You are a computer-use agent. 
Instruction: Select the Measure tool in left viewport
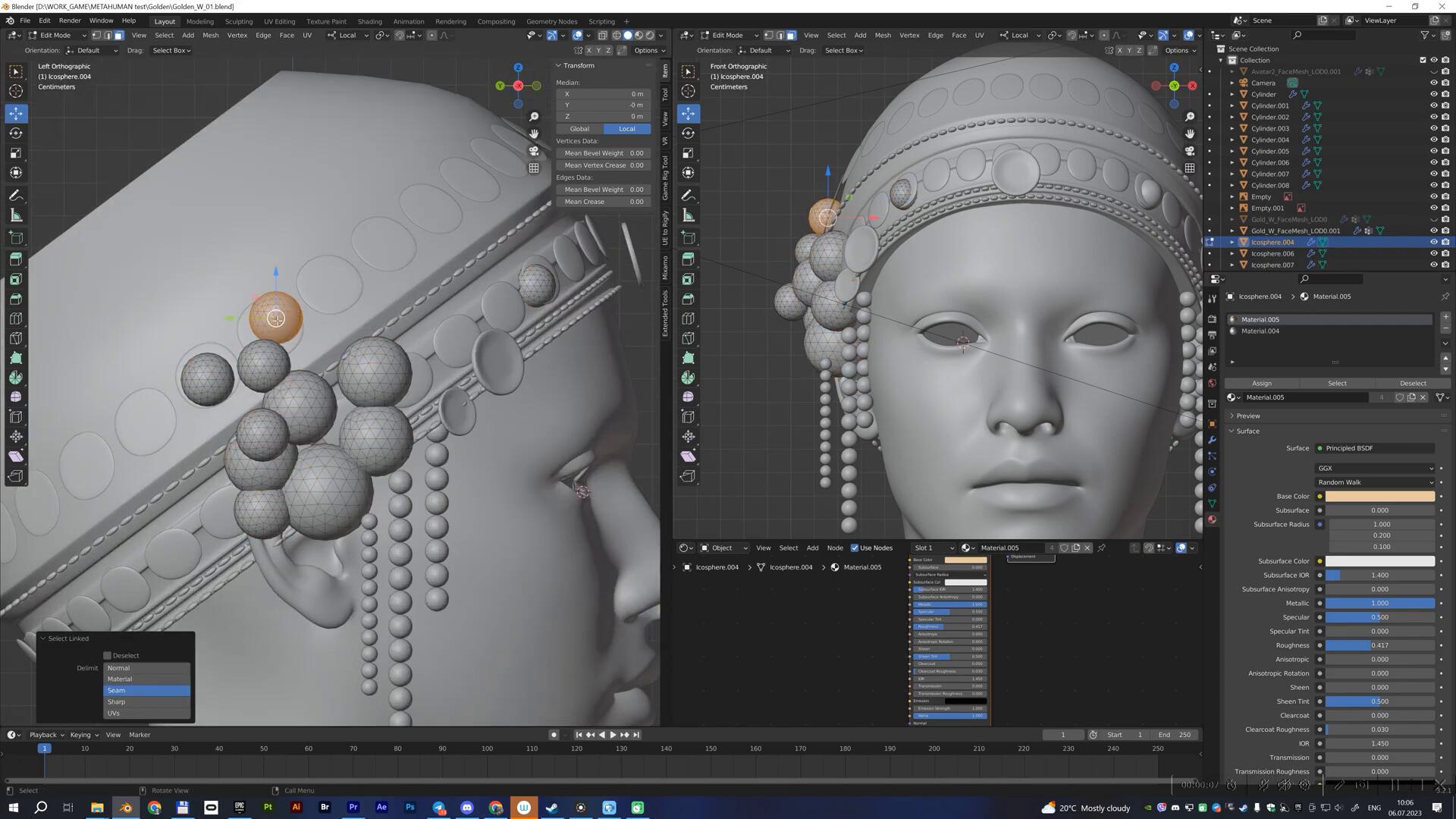16,216
